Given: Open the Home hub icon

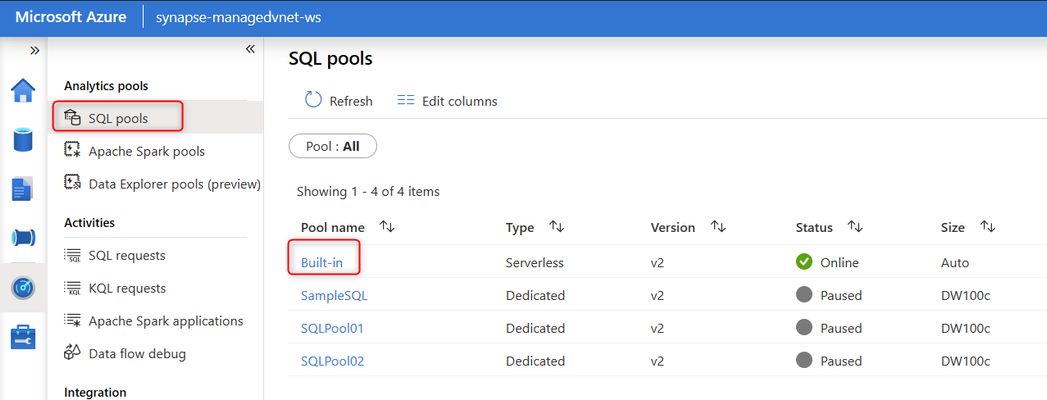Looking at the screenshot, I should pos(23,90).
